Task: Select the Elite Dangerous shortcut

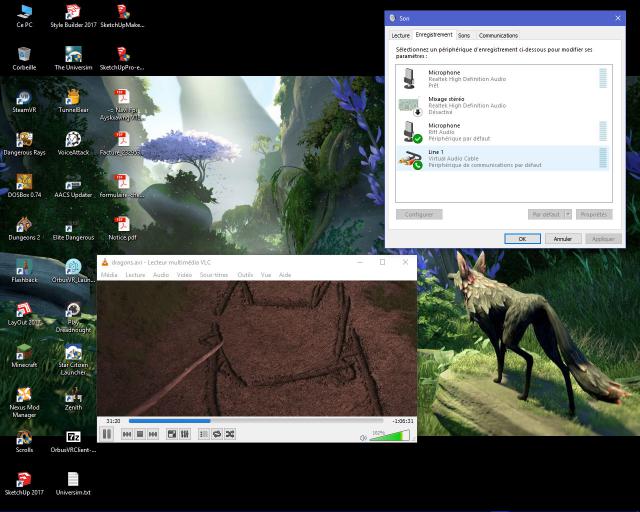Action: coord(73,229)
